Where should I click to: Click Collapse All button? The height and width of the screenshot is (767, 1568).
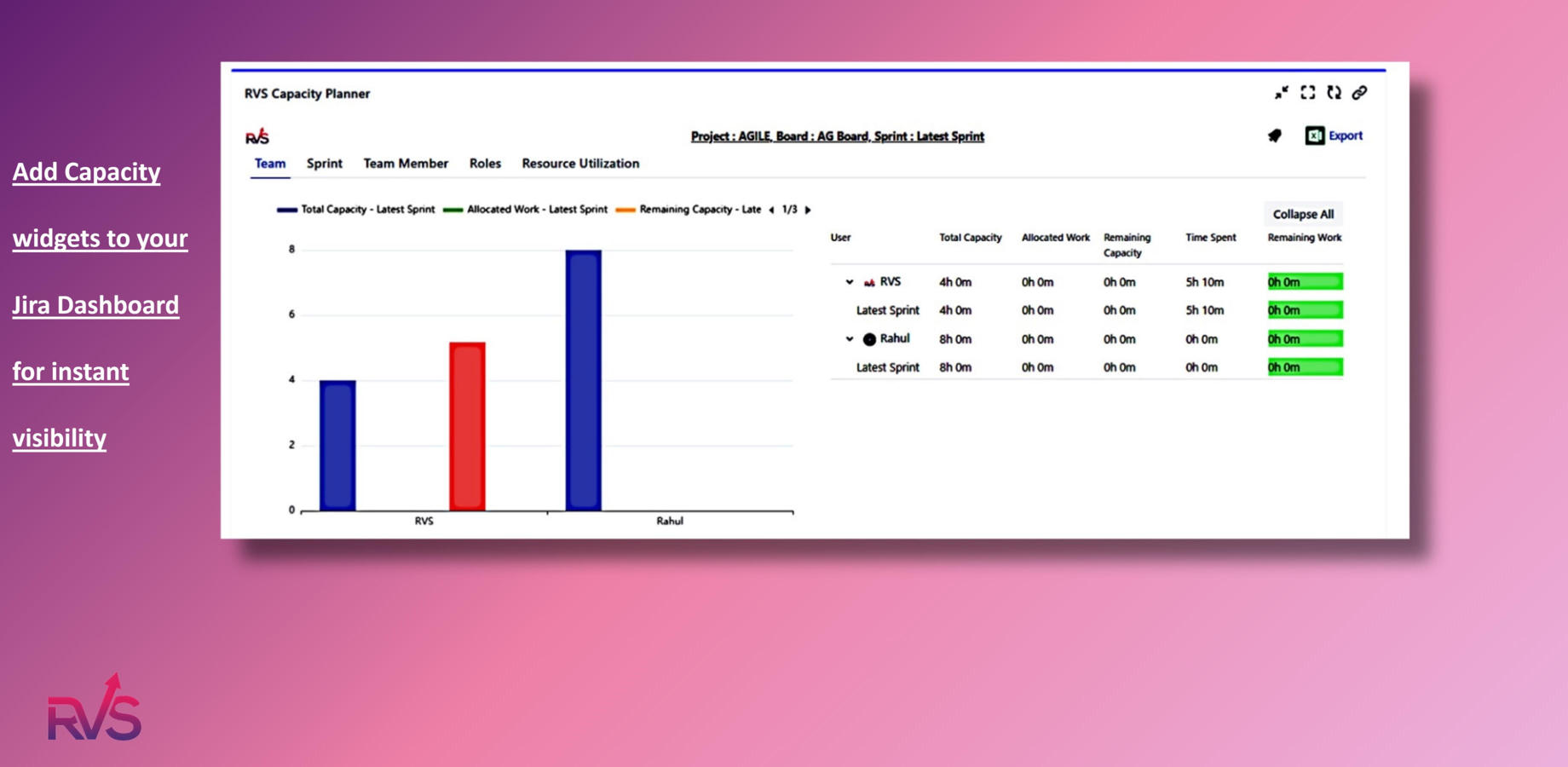coord(1303,214)
